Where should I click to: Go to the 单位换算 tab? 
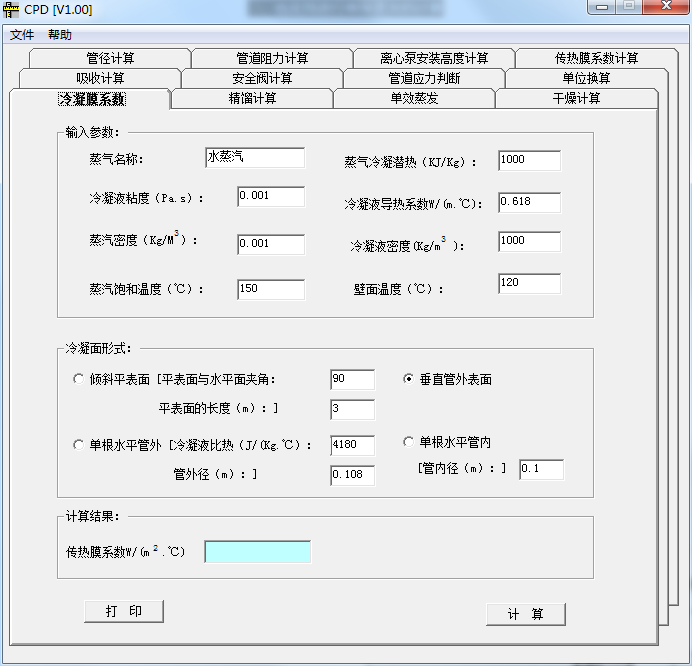(x=586, y=78)
